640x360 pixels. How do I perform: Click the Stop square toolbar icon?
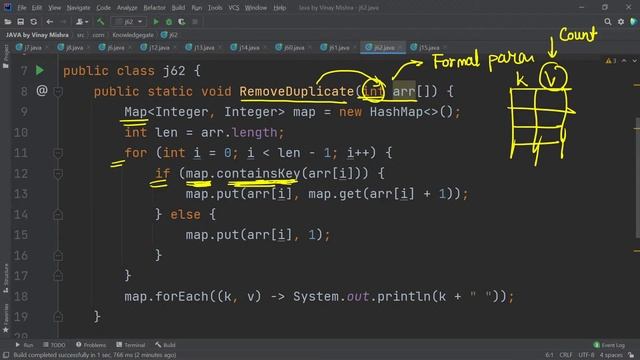coord(195,22)
